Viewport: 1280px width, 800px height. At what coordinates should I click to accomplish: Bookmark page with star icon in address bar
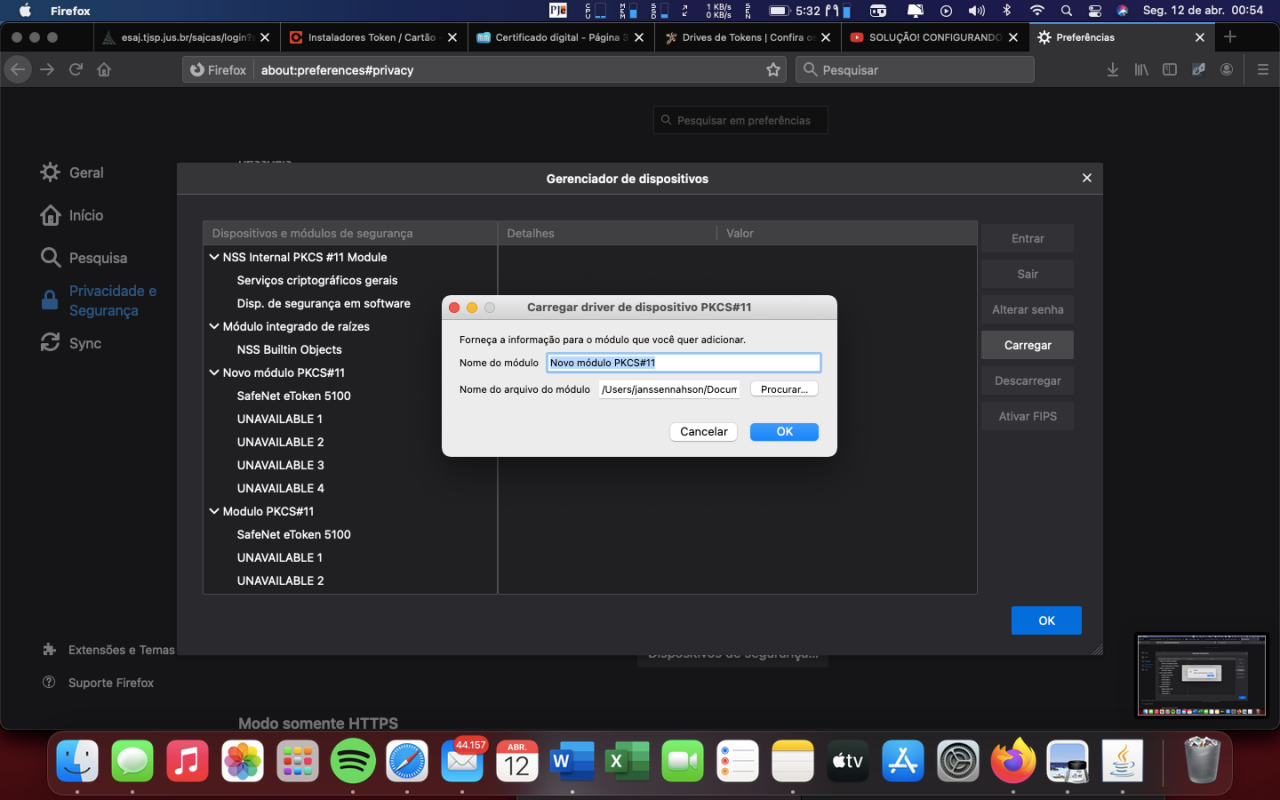coord(773,70)
